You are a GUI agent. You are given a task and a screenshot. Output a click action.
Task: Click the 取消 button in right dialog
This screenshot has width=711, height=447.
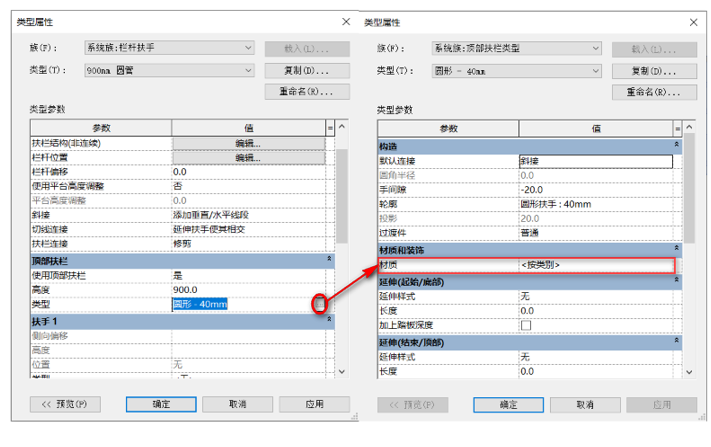click(585, 405)
